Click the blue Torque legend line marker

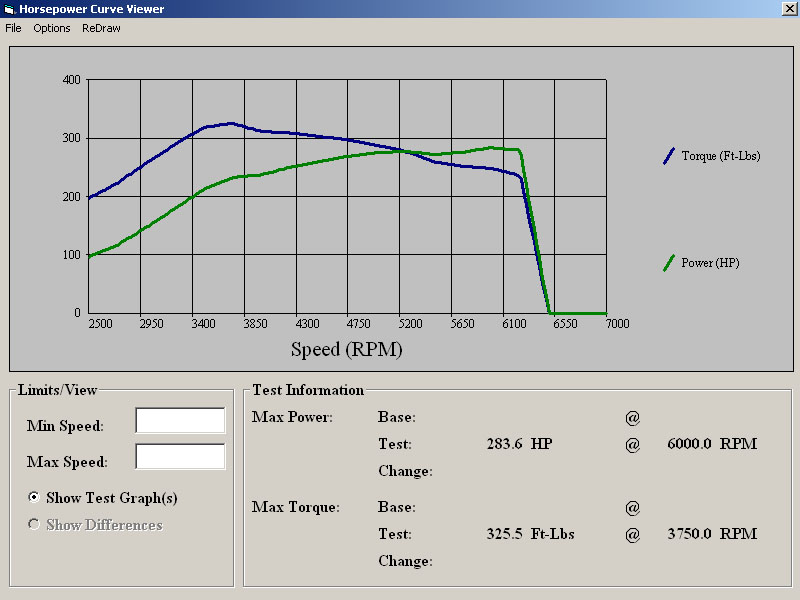668,156
